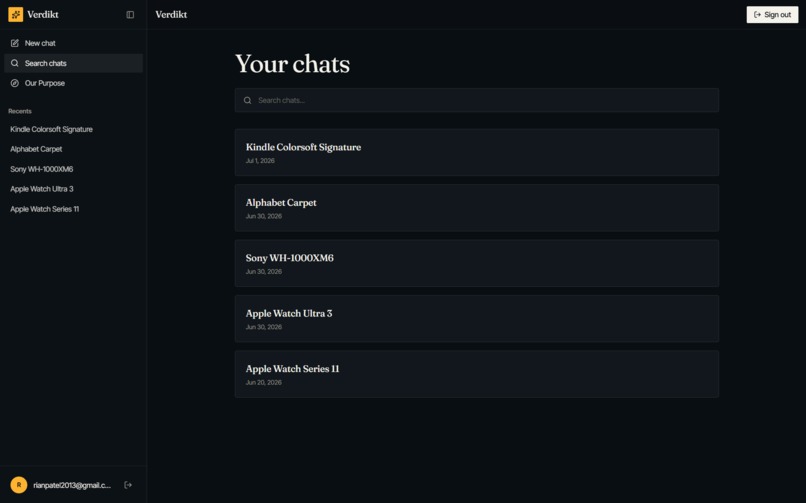806x503 pixels.
Task: Open Sony WH-1000XM6 in Recents
Action: 74,169
